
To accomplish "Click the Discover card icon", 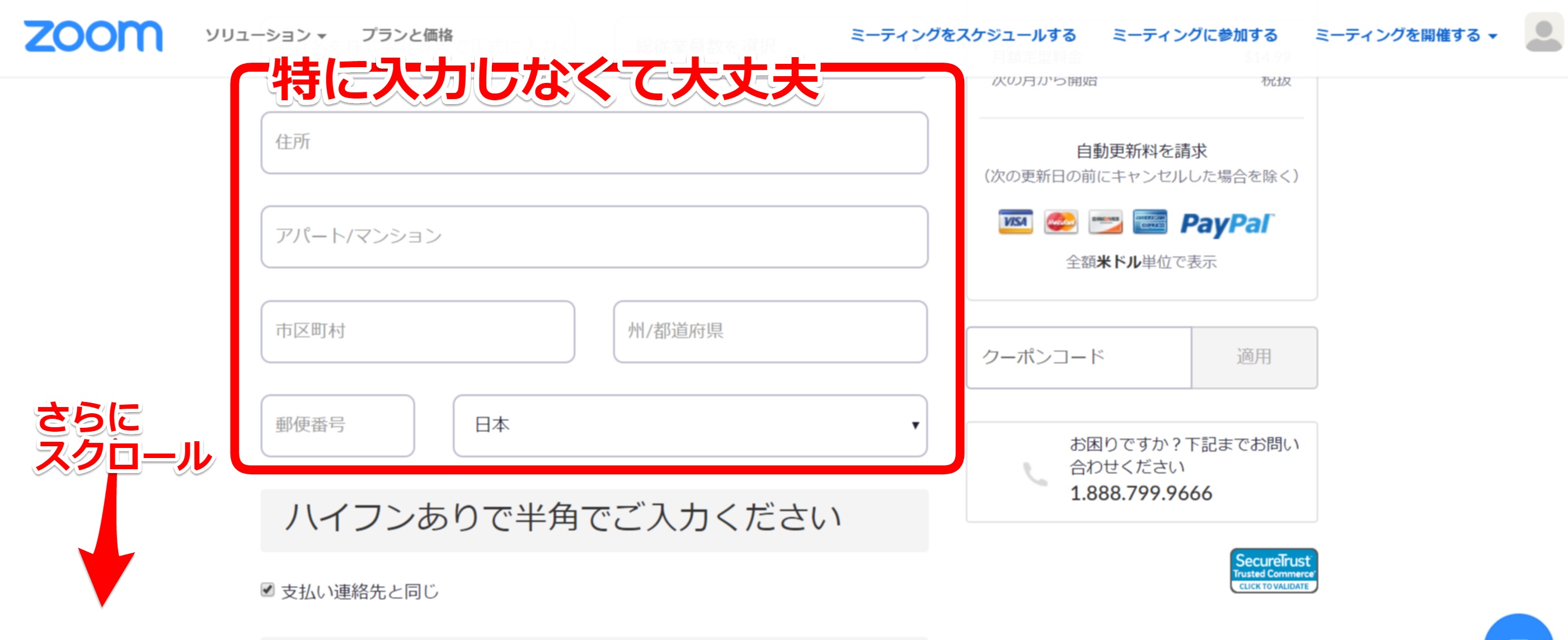I will coord(1105,222).
